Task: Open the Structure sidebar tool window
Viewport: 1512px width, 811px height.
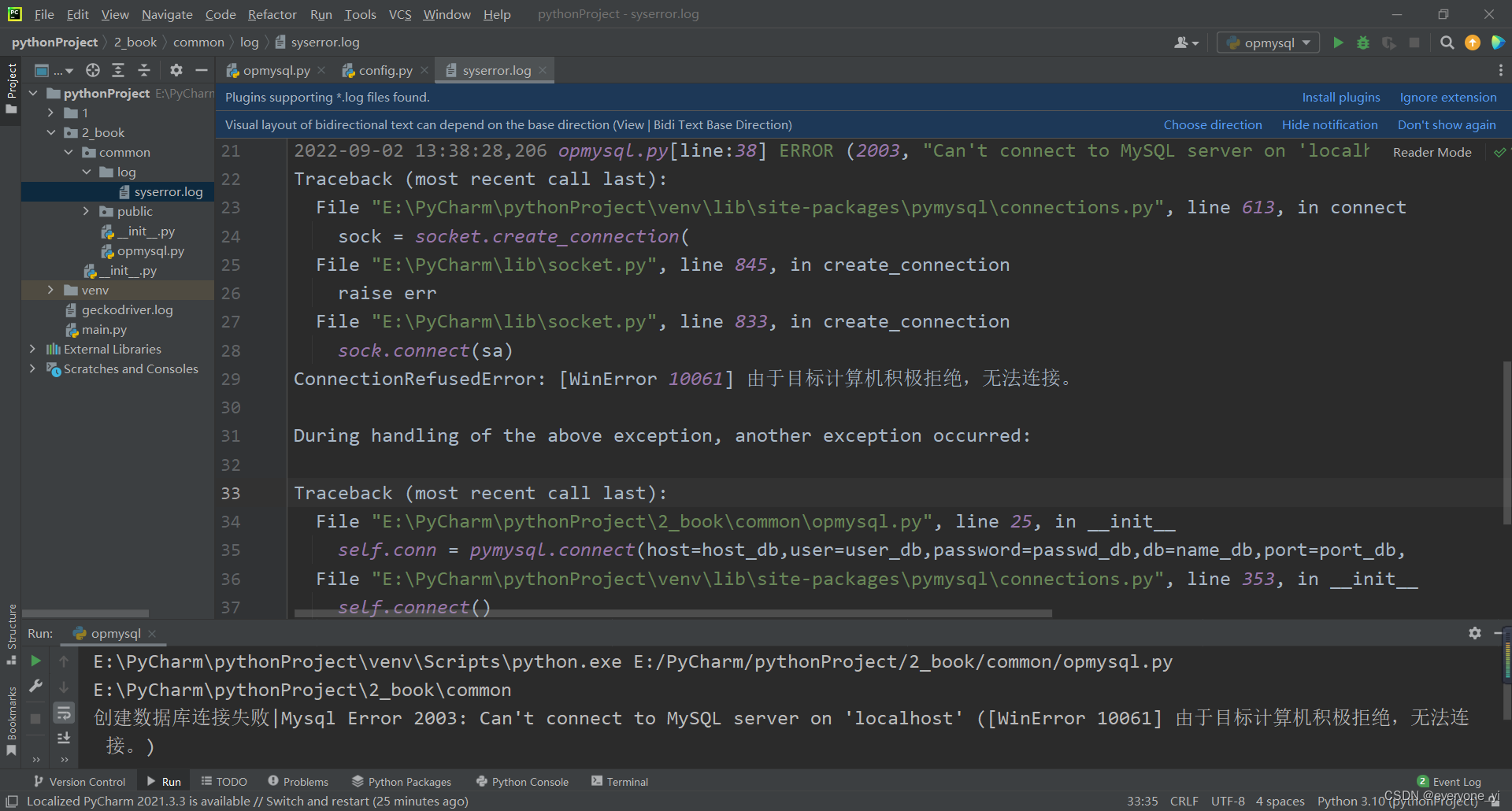Action: [x=11, y=634]
